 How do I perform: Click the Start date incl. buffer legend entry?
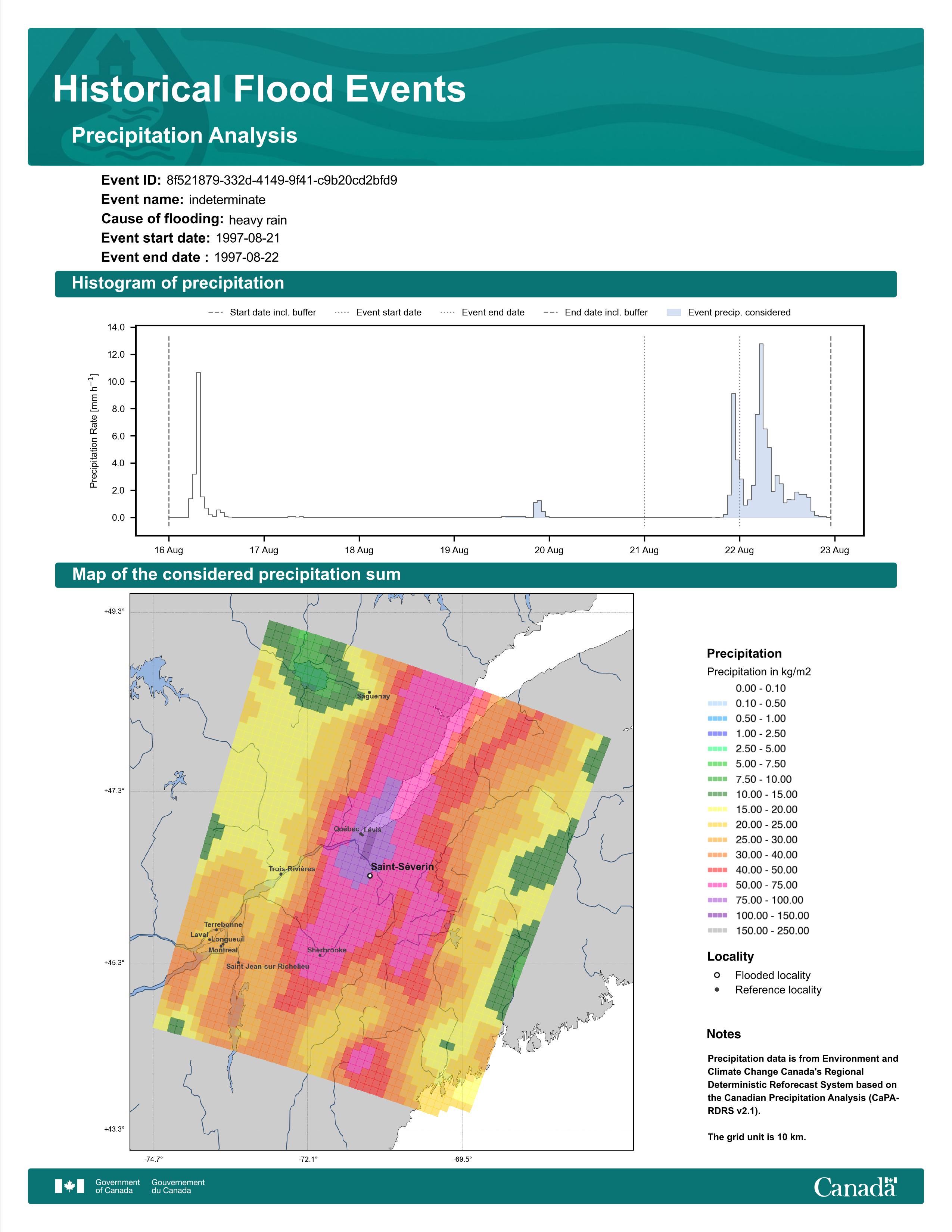coord(262,312)
